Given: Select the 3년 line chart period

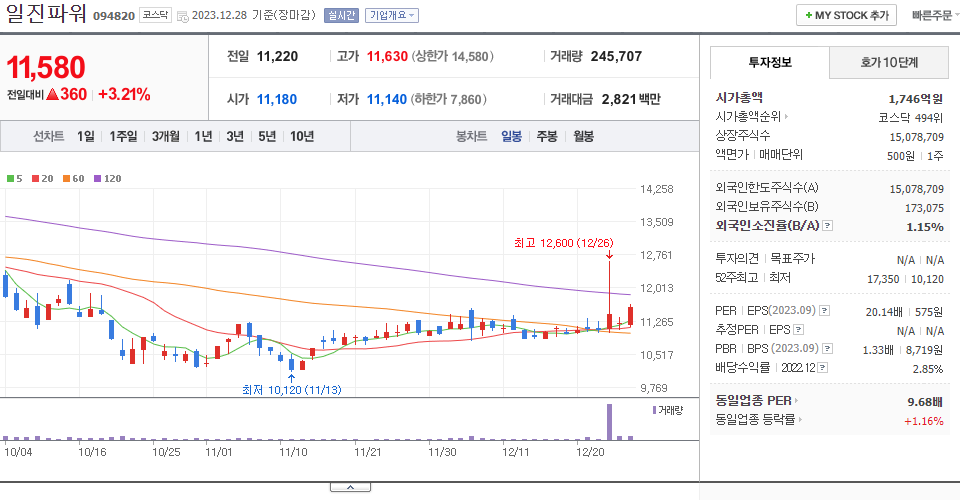Looking at the screenshot, I should pos(235,136).
